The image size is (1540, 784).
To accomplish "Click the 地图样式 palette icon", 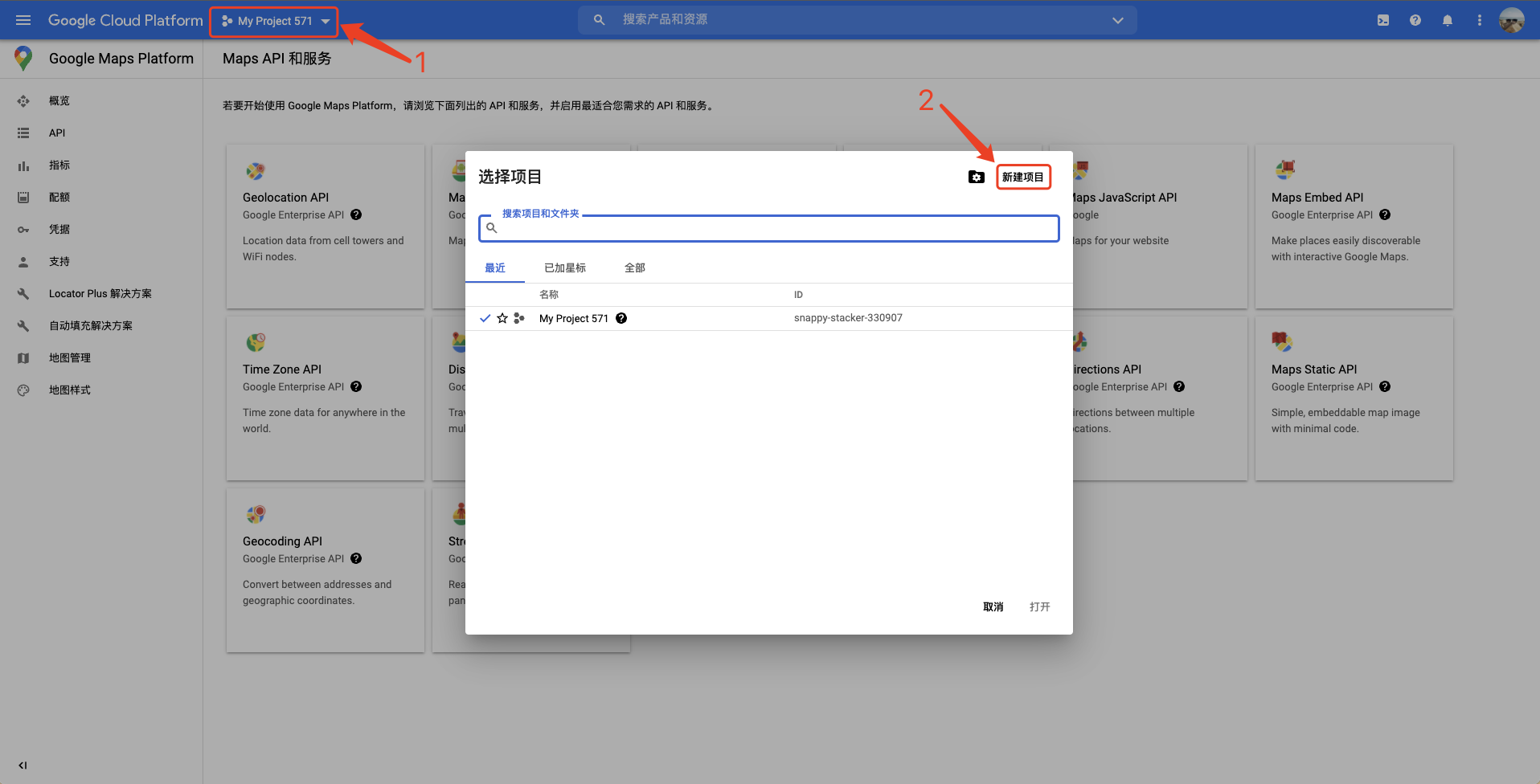I will click(23, 390).
